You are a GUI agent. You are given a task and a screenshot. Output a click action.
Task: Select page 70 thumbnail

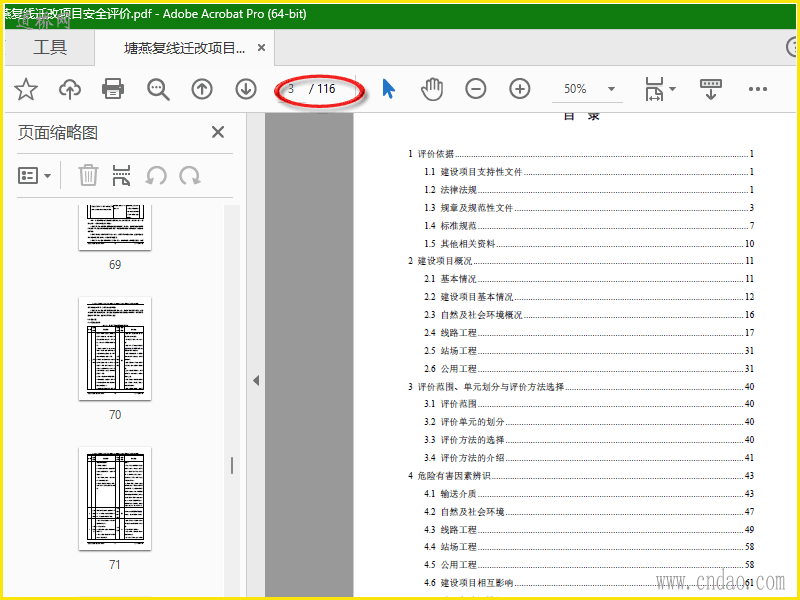[115, 348]
